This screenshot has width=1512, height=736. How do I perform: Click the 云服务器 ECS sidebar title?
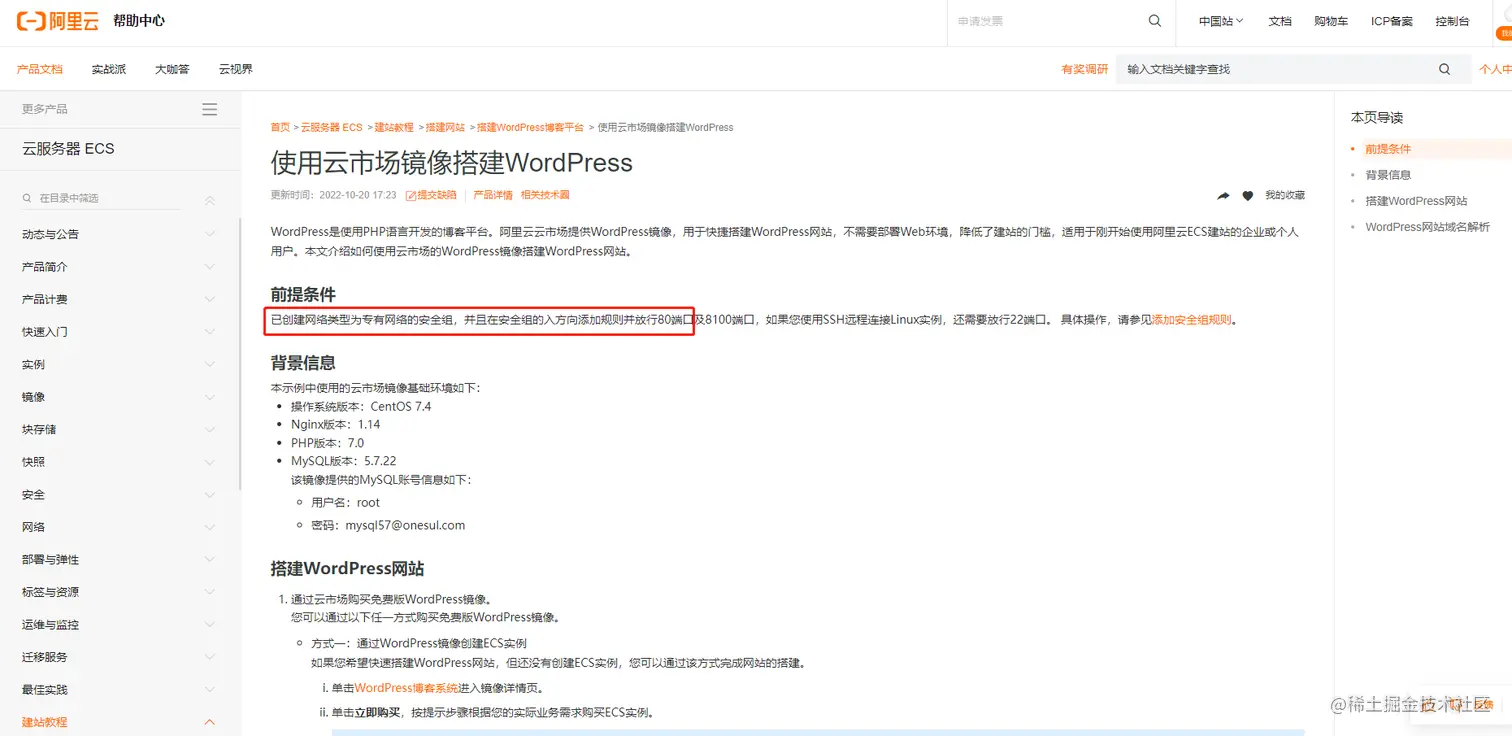(68, 149)
